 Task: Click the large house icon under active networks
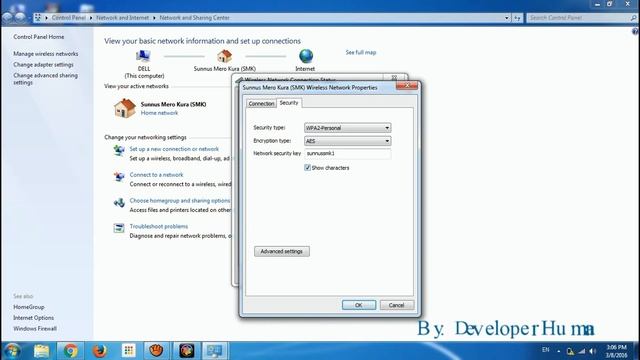tap(125, 108)
